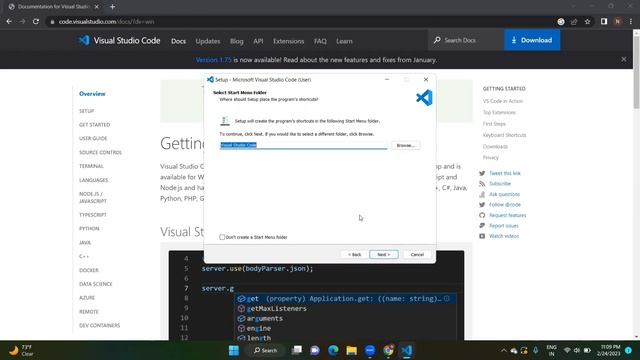
Task: Click the Report issues link
Action: click(x=504, y=226)
